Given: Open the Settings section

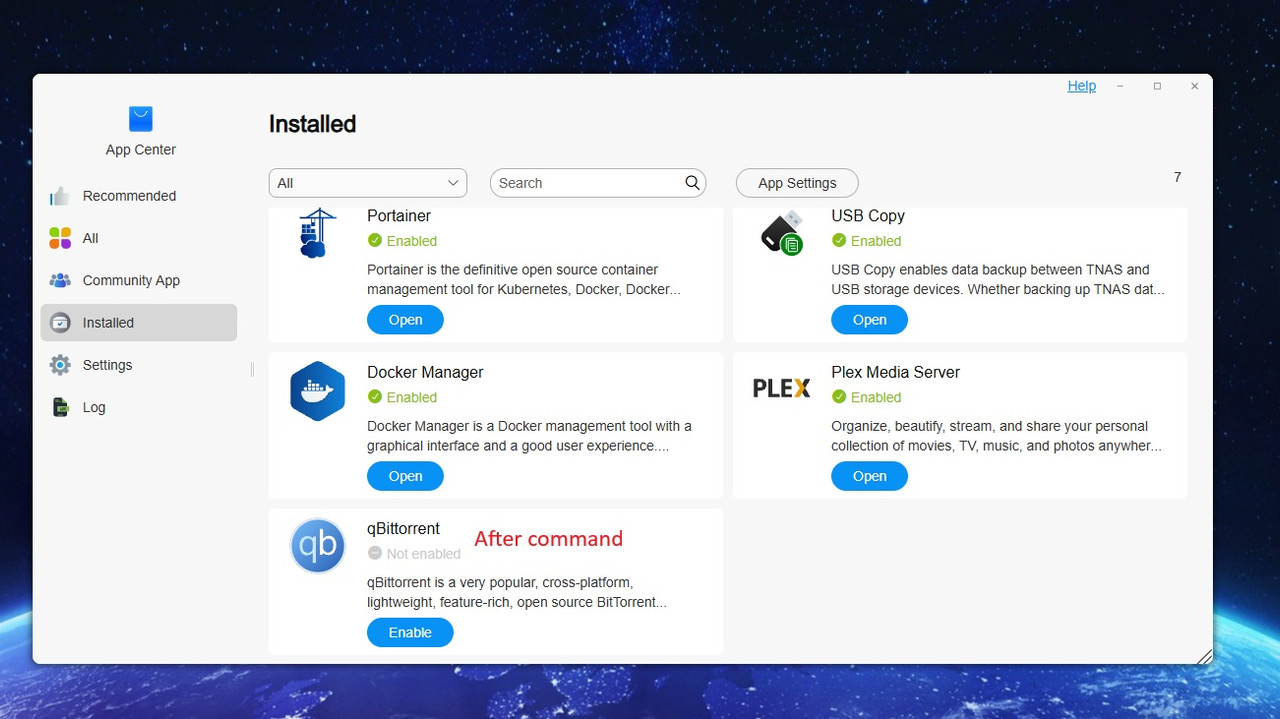Looking at the screenshot, I should pyautogui.click(x=139, y=365).
